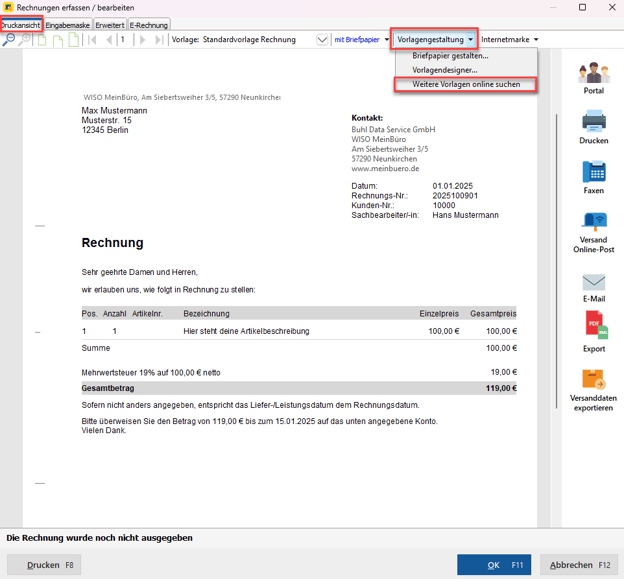The height and width of the screenshot is (579, 624).
Task: Click the Gesamtpreis column header
Action: (493, 314)
